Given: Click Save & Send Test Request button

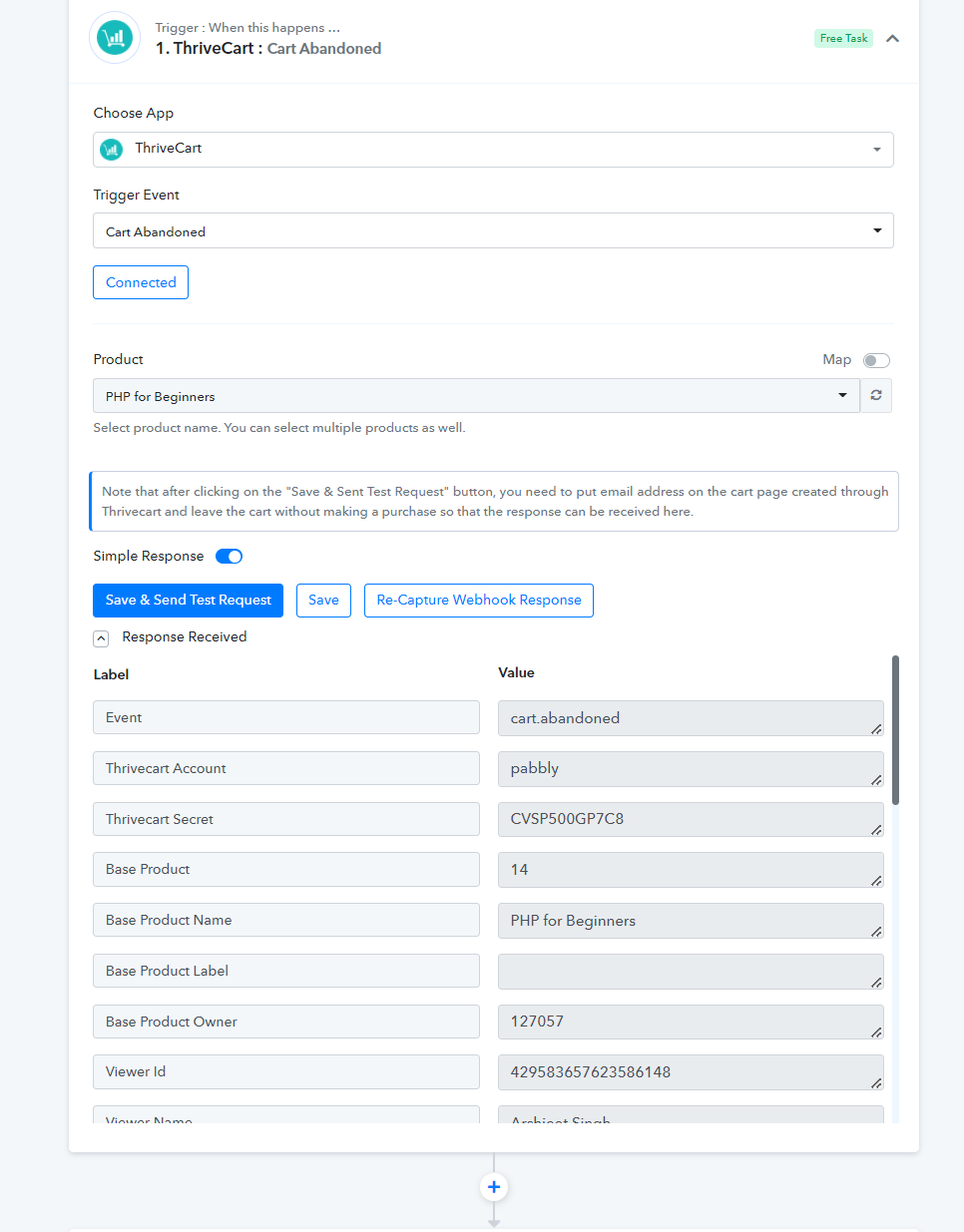Looking at the screenshot, I should (189, 601).
